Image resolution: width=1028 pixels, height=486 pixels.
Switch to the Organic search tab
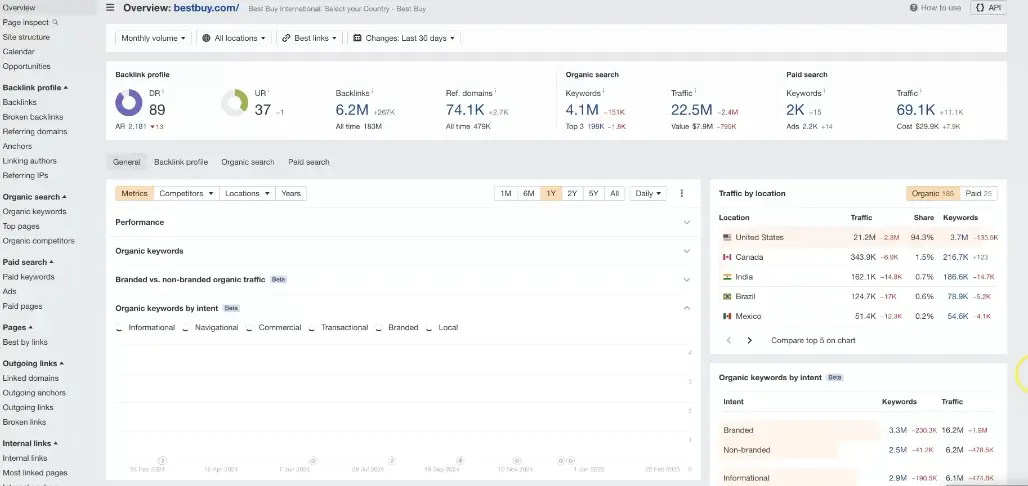click(x=248, y=162)
